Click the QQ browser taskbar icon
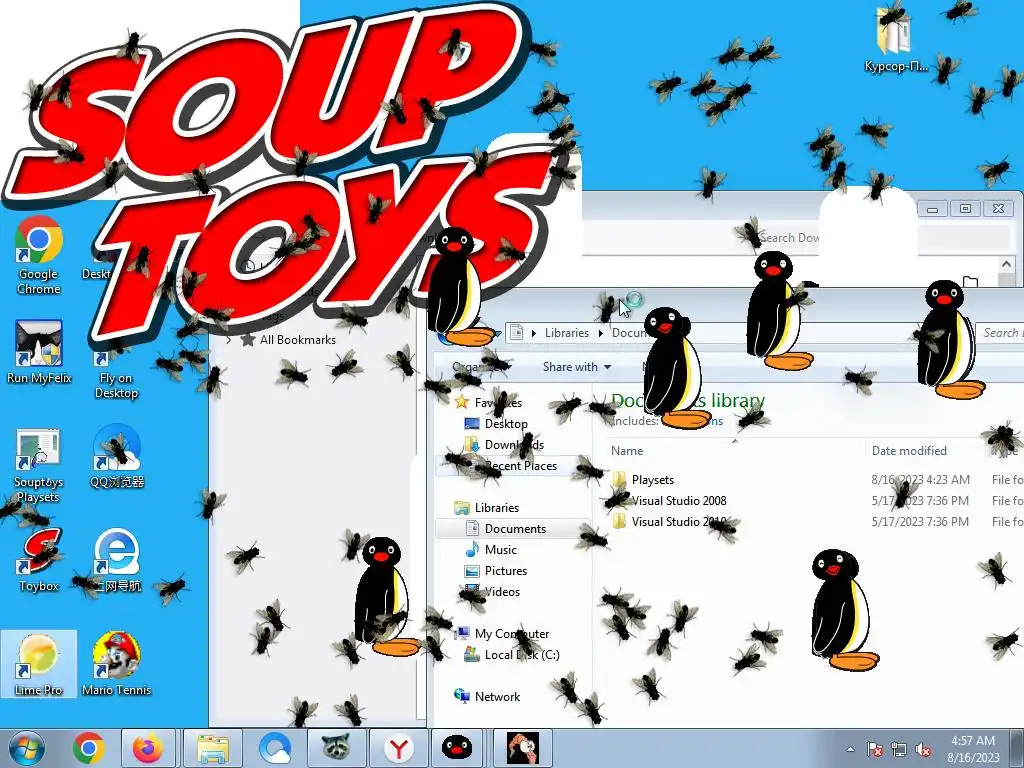 275,748
